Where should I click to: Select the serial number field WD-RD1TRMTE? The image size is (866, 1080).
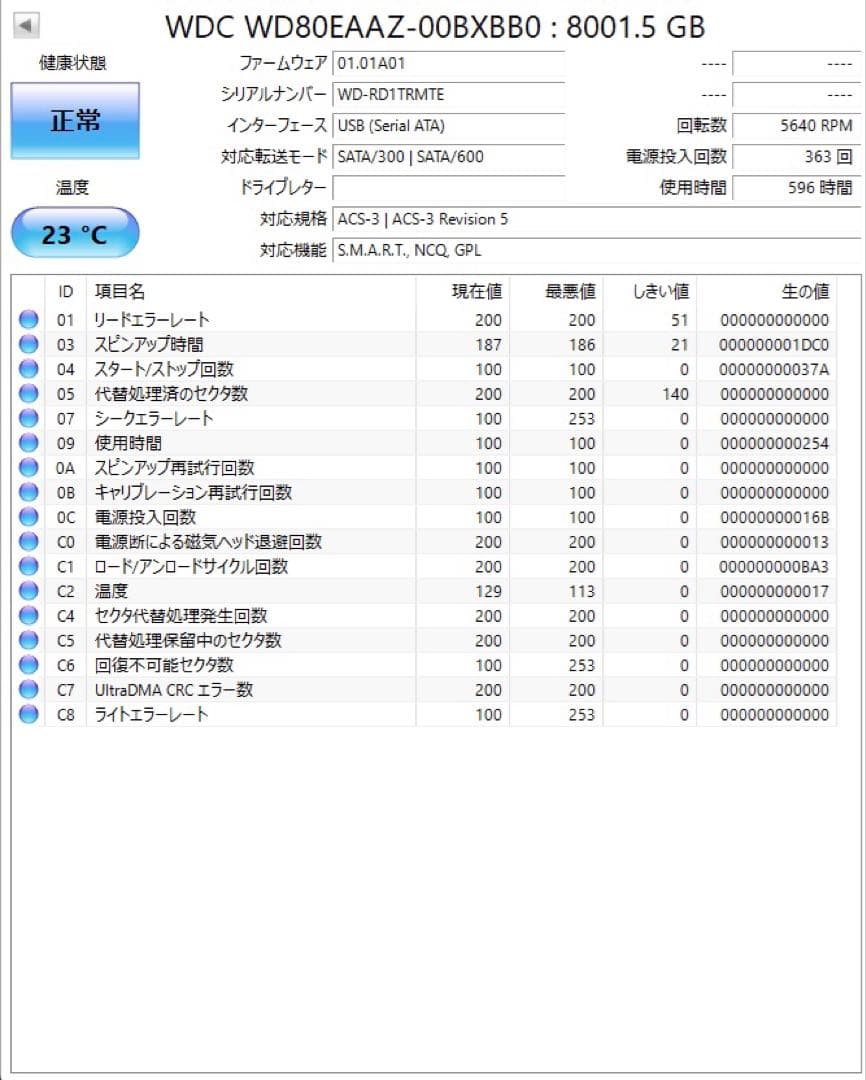pos(449,94)
